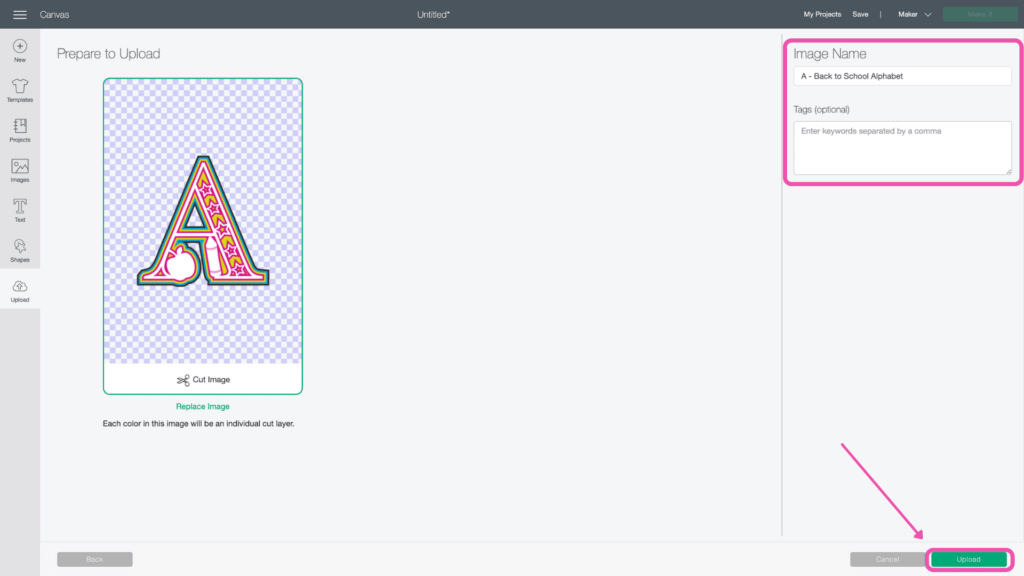Click the Tags keywords text area
The image size is (1024, 576).
tap(902, 148)
